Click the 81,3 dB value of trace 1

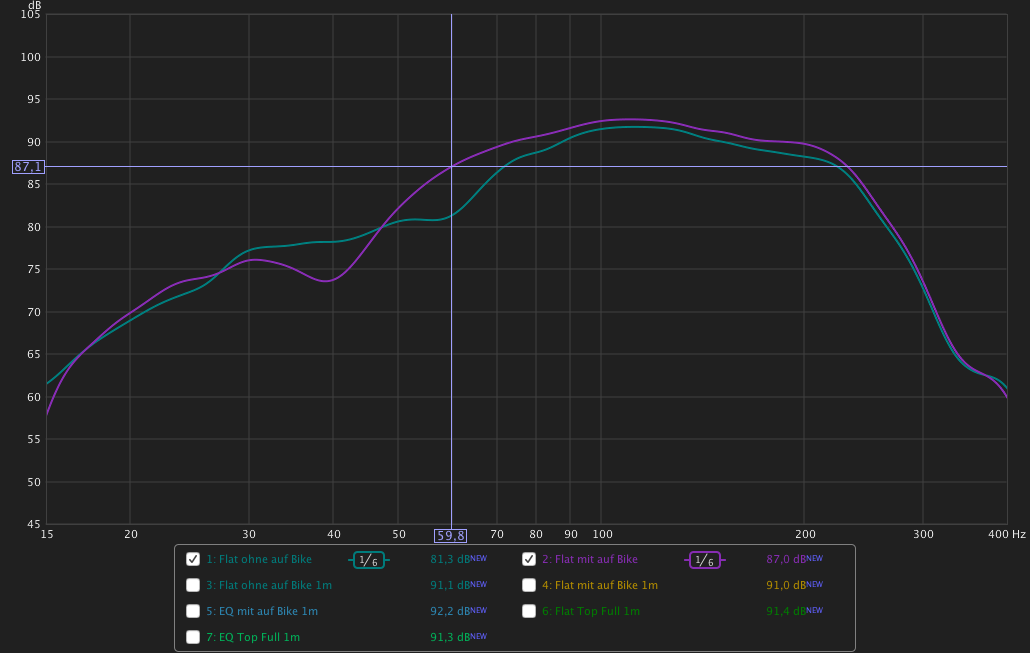point(450,559)
